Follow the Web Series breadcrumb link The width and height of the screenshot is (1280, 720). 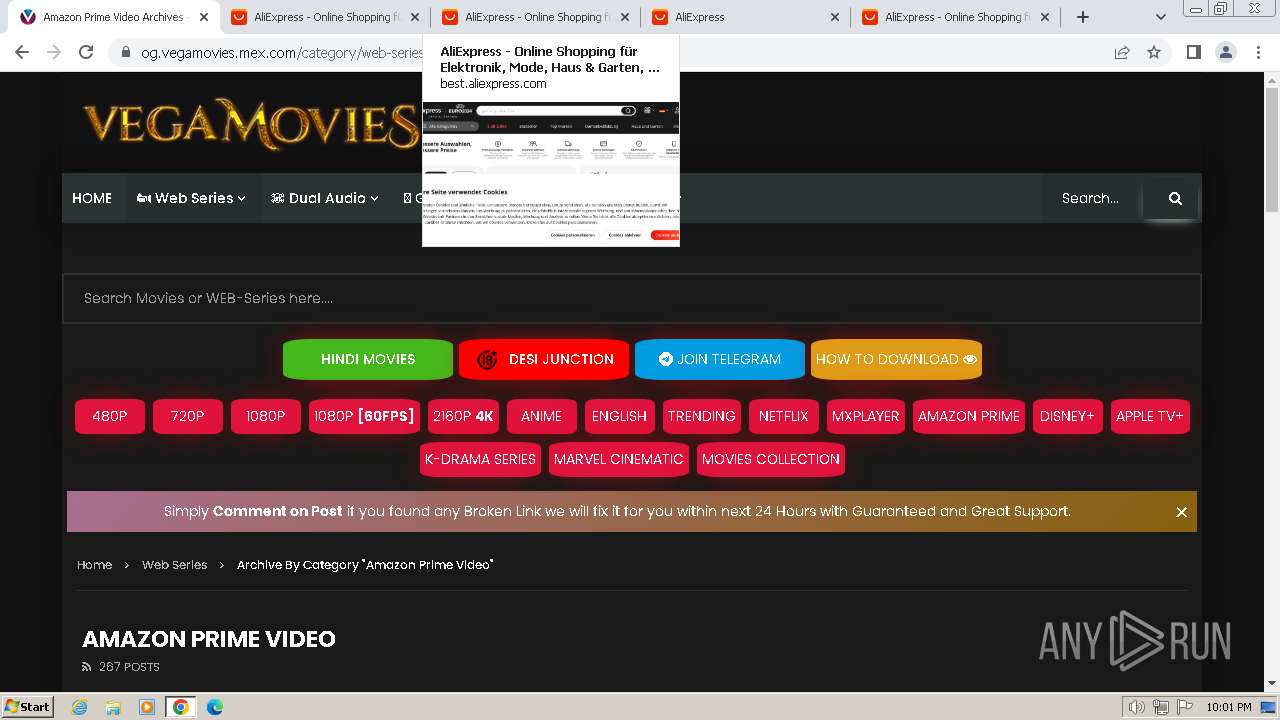coord(175,565)
